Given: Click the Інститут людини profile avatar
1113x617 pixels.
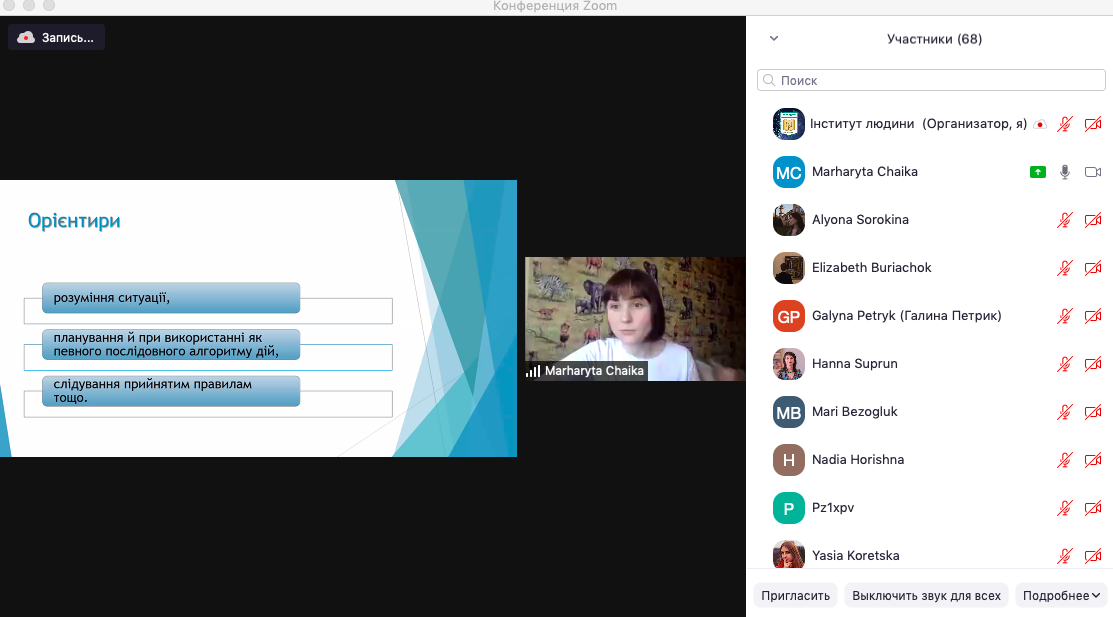Looking at the screenshot, I should [x=789, y=124].
